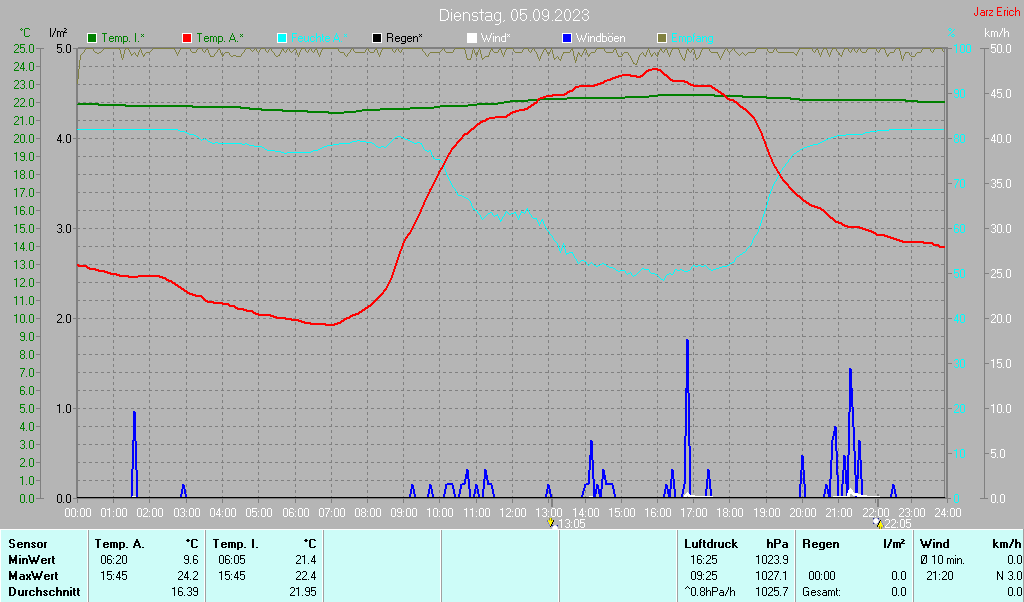Click the 'Jarz Erich' name in corner
Screen dimensions: 1024x602
tap(997, 12)
